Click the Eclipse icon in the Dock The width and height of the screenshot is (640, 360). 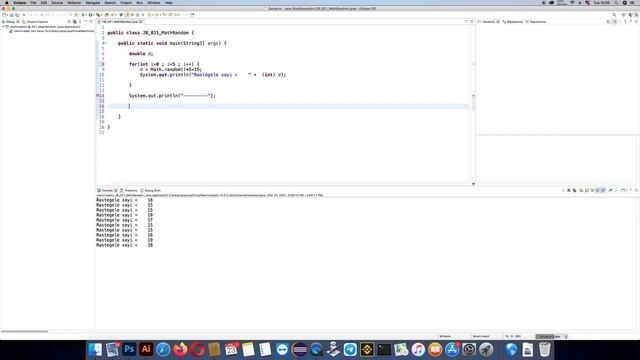(299, 349)
